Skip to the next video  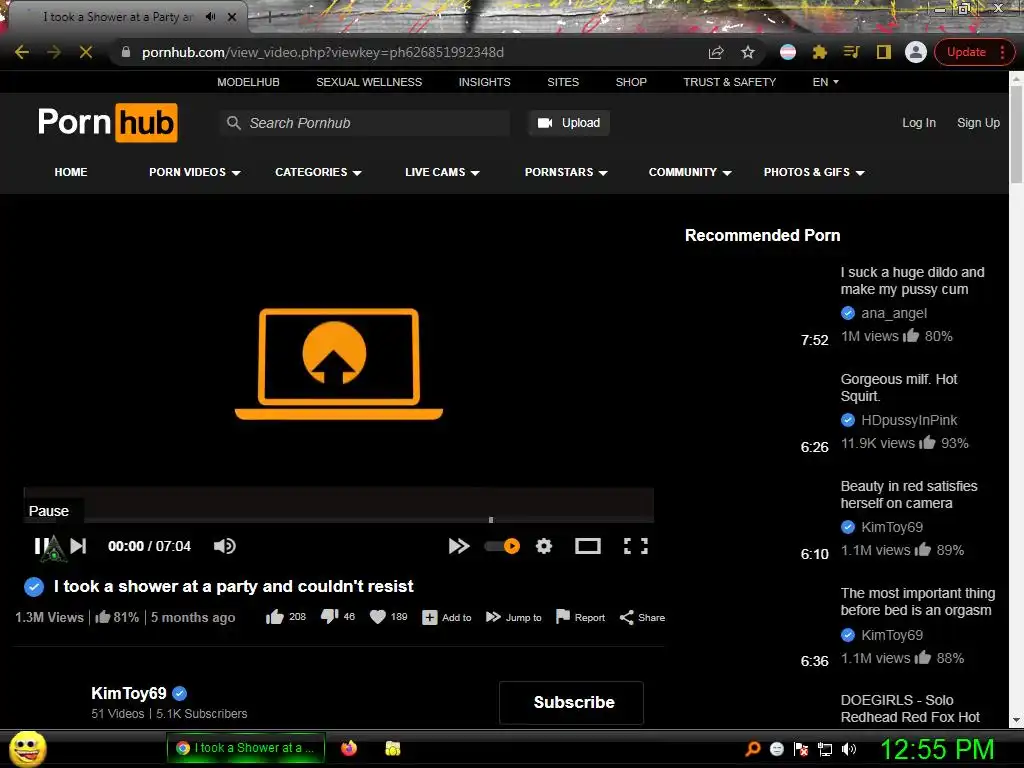point(78,546)
